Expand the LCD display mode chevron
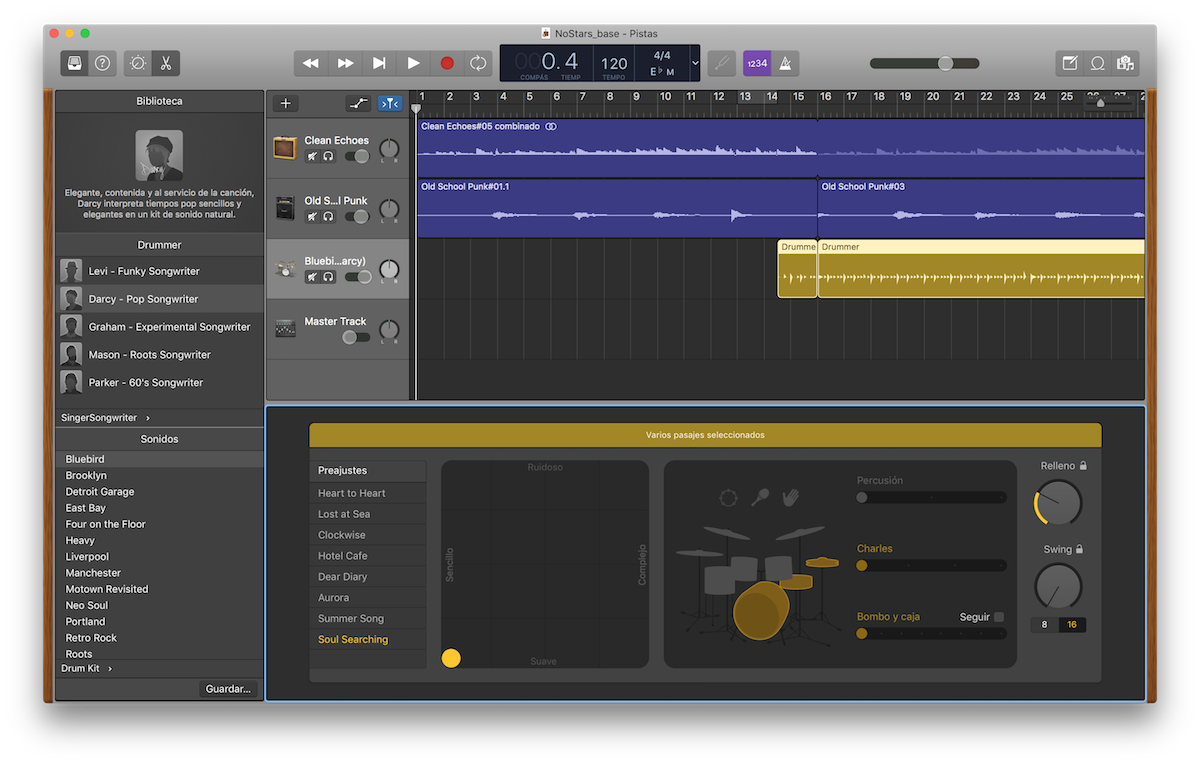1200x765 pixels. tap(695, 63)
